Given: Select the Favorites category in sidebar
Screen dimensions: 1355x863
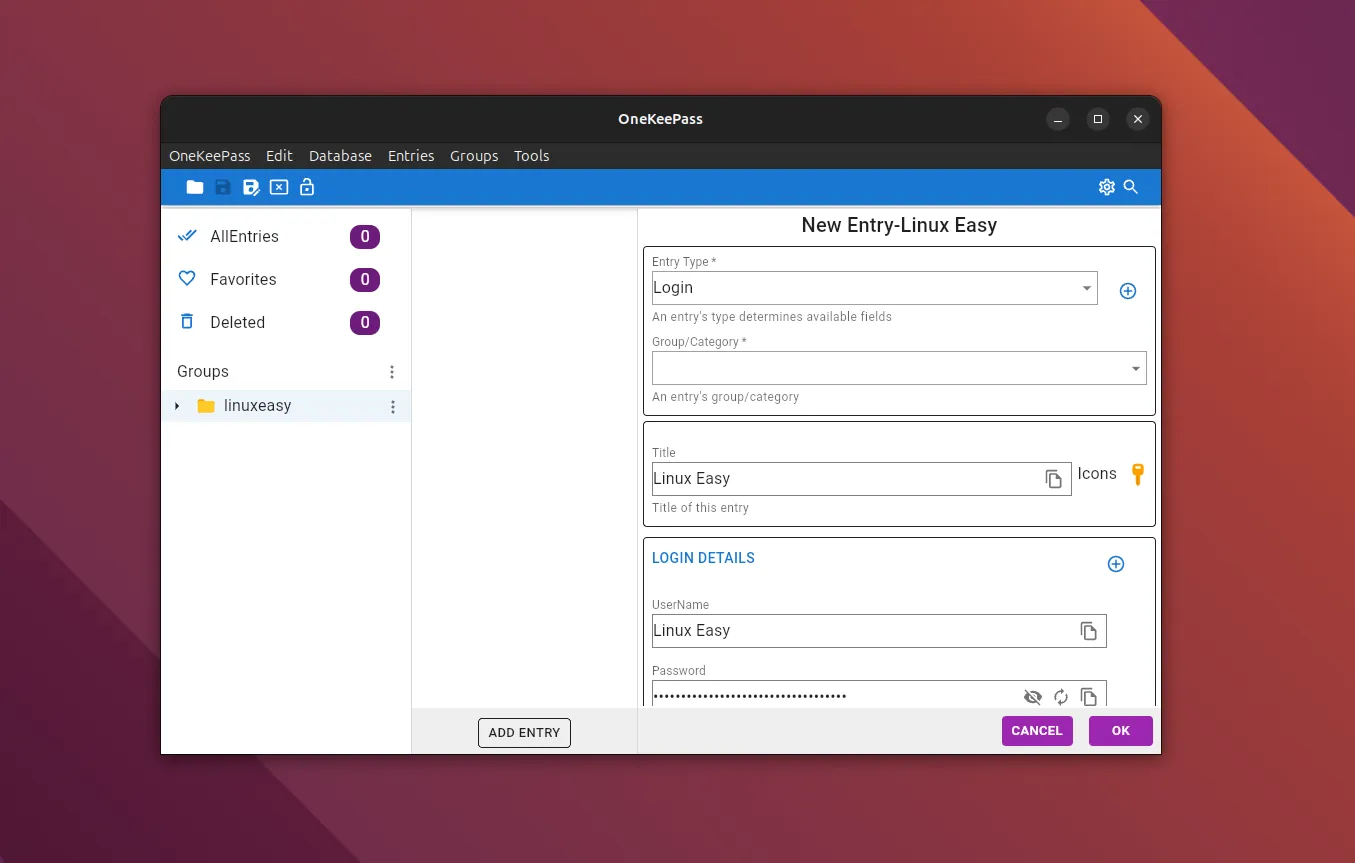Looking at the screenshot, I should point(243,280).
